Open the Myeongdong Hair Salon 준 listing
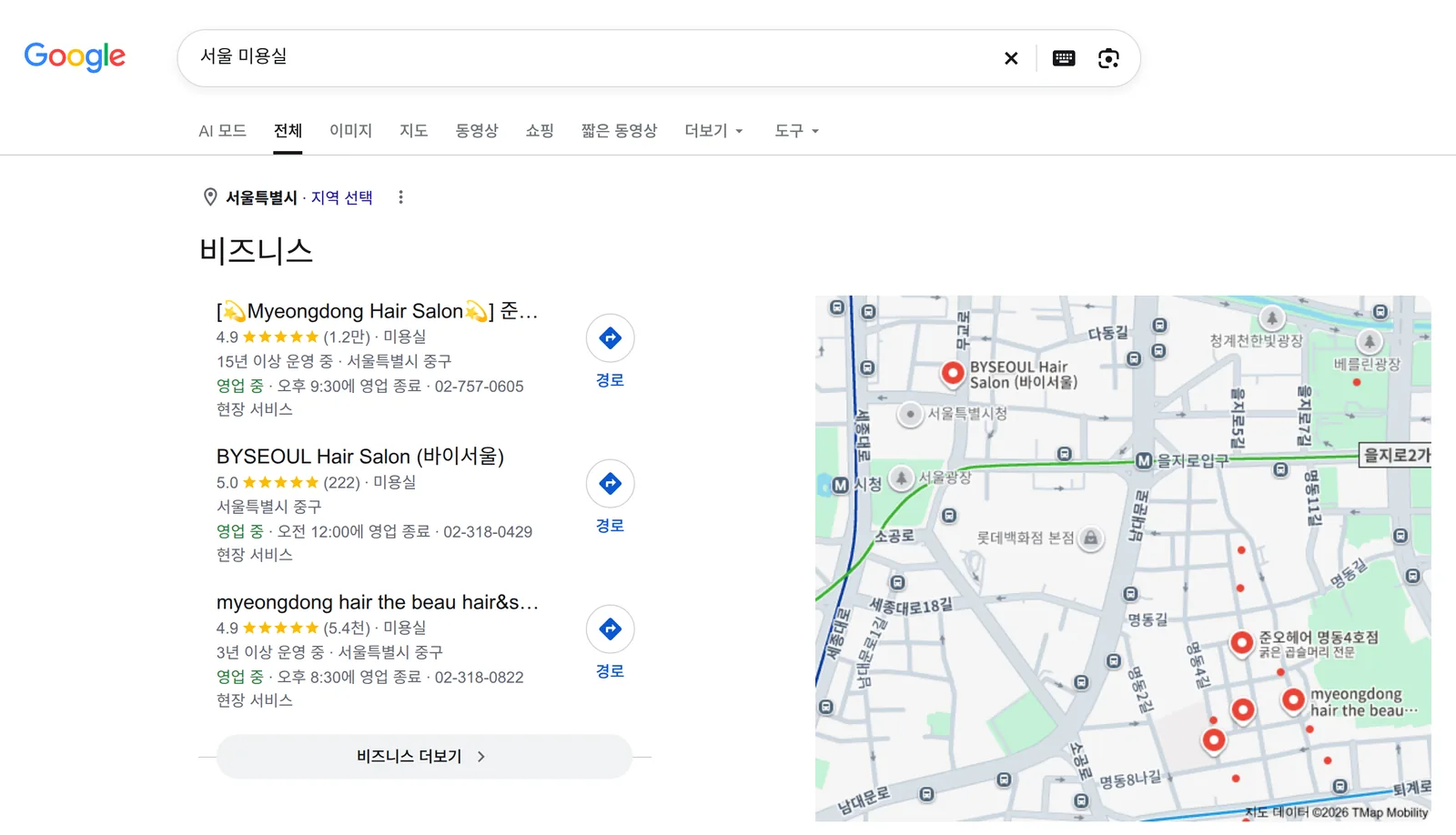 click(377, 311)
